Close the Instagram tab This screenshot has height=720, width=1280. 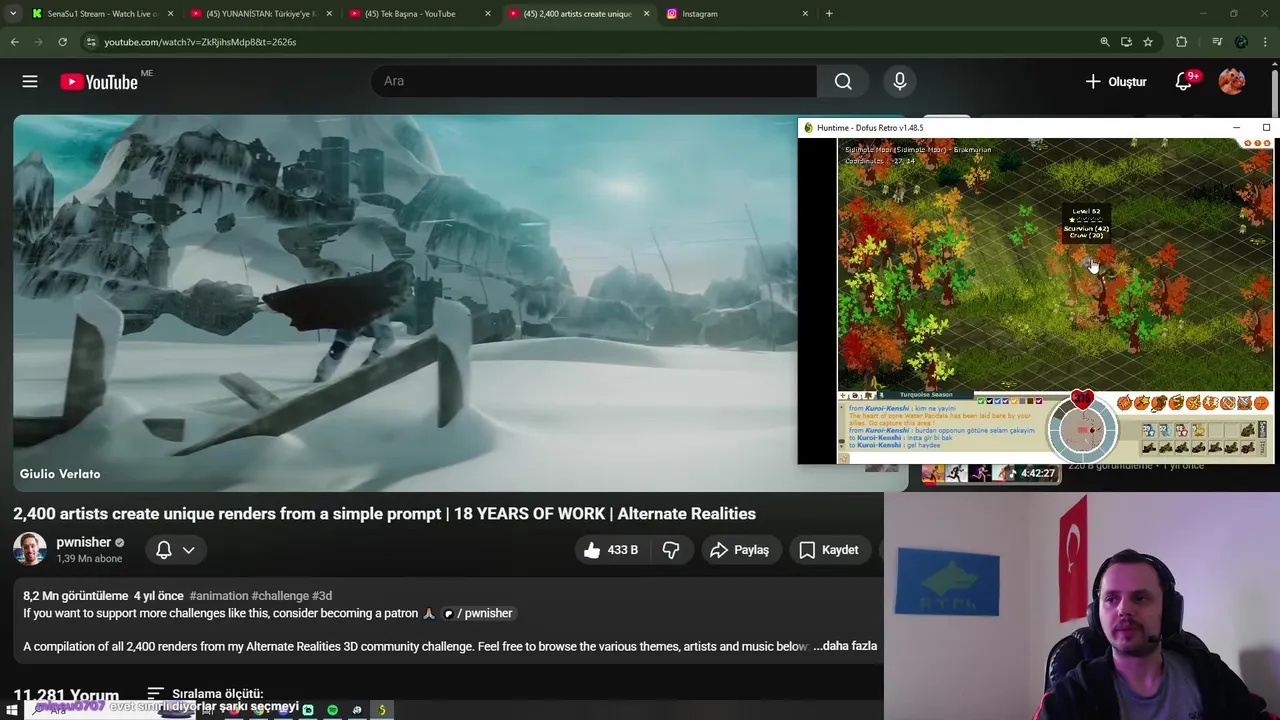pos(805,14)
